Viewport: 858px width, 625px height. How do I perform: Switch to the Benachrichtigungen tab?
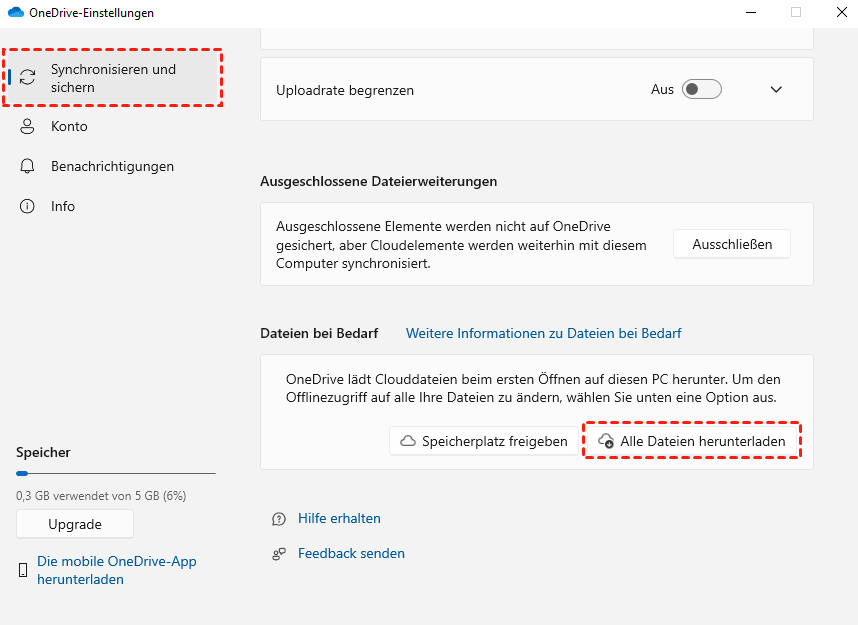(x=112, y=167)
